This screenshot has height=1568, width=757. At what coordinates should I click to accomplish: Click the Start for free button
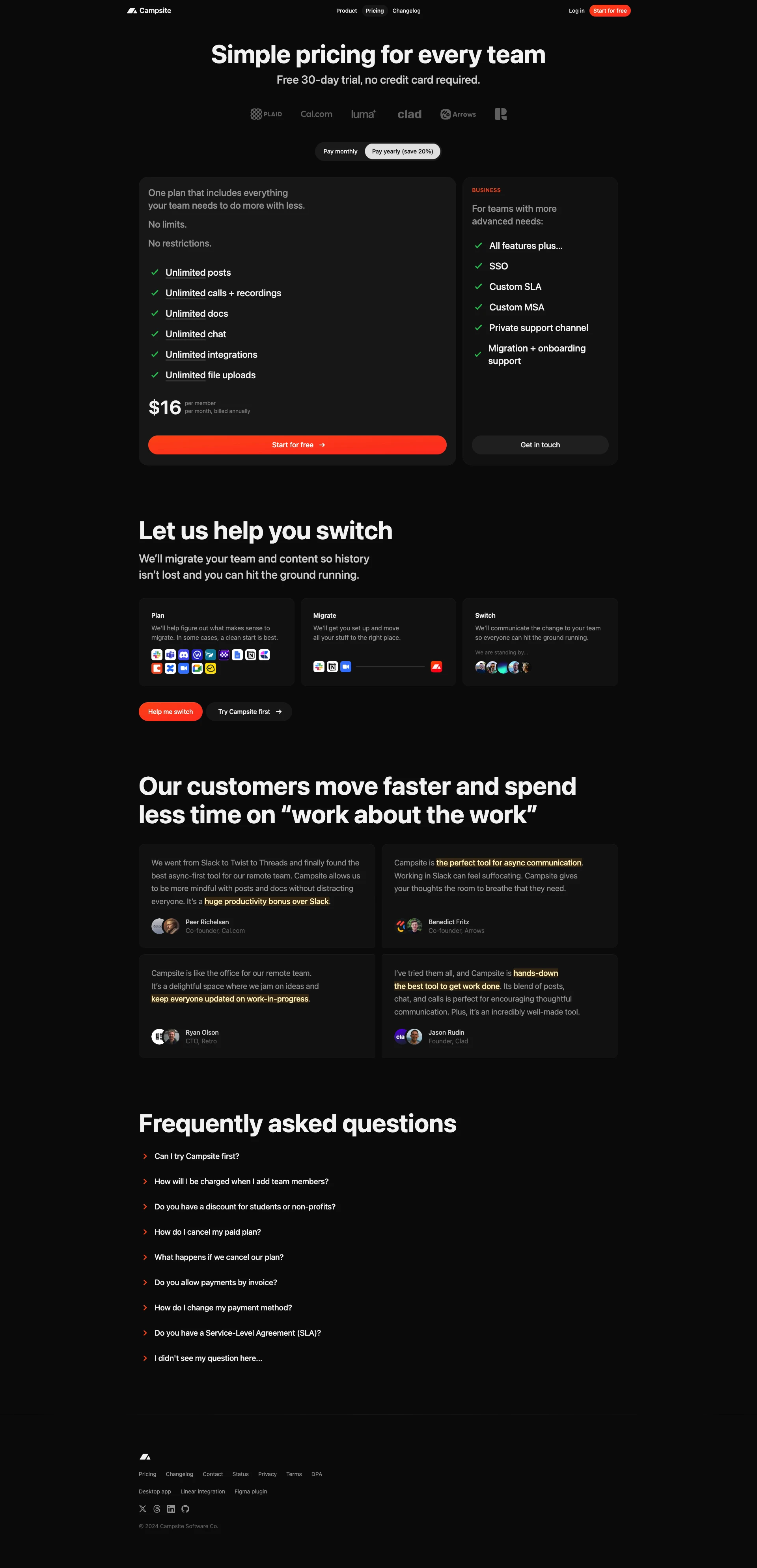coord(298,444)
